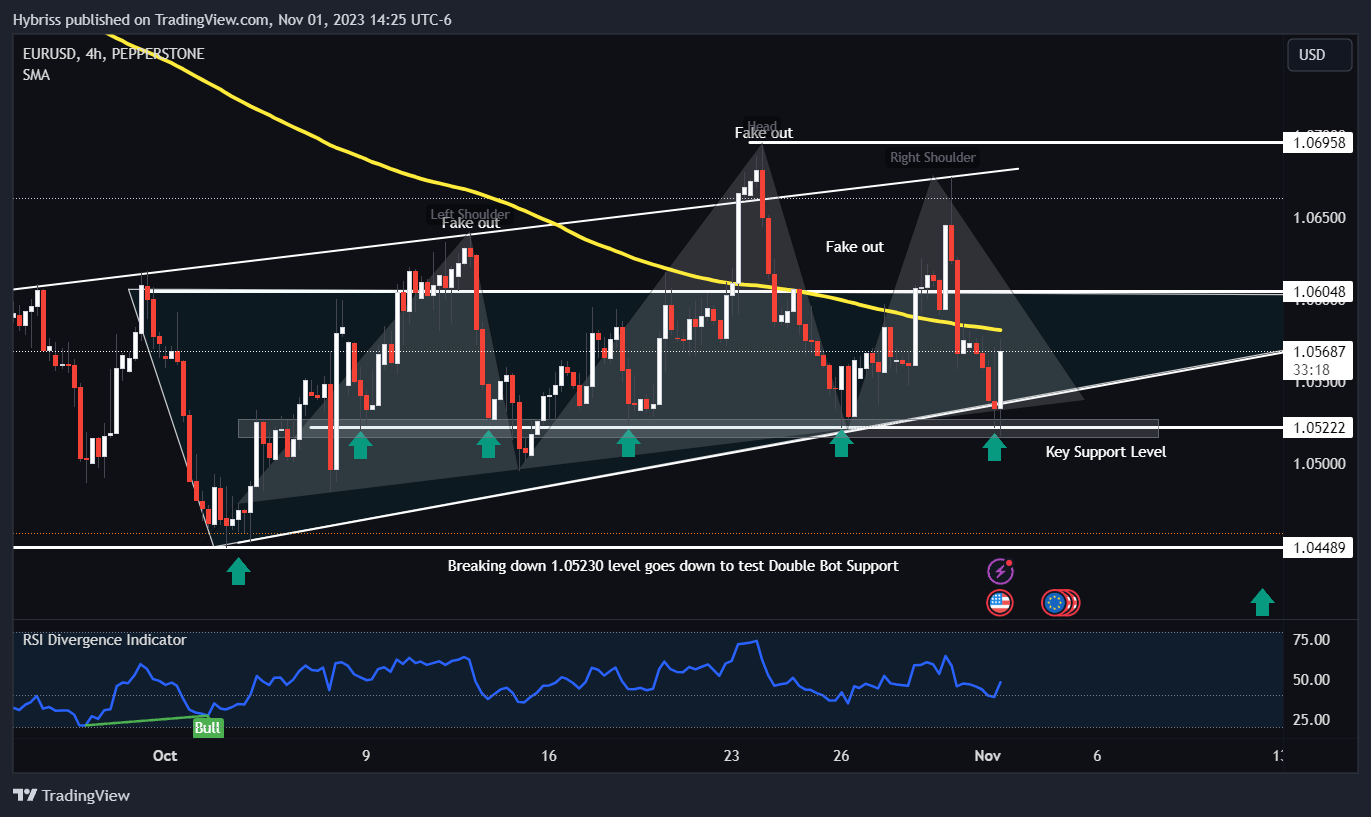The image size is (1371, 817).
Task: Click the 23 date on the time axis
Action: point(732,756)
